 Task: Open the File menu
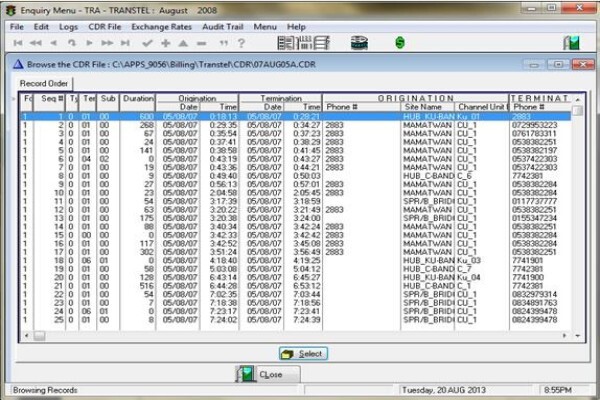coord(16,27)
